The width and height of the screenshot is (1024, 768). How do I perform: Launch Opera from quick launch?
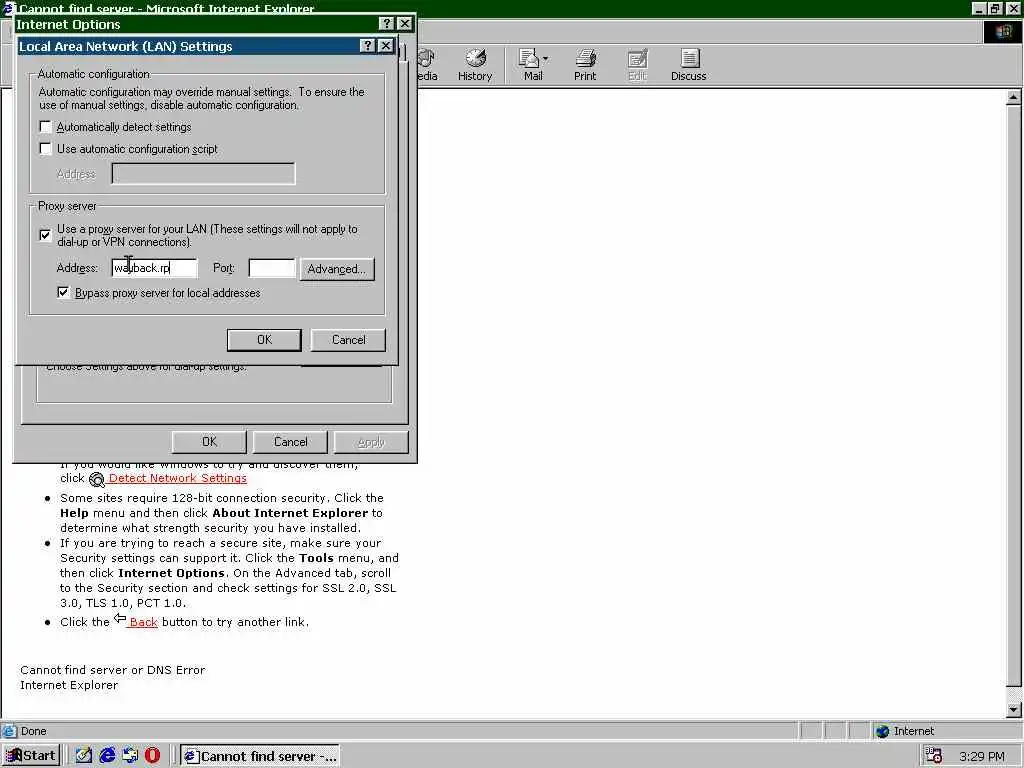coord(153,756)
